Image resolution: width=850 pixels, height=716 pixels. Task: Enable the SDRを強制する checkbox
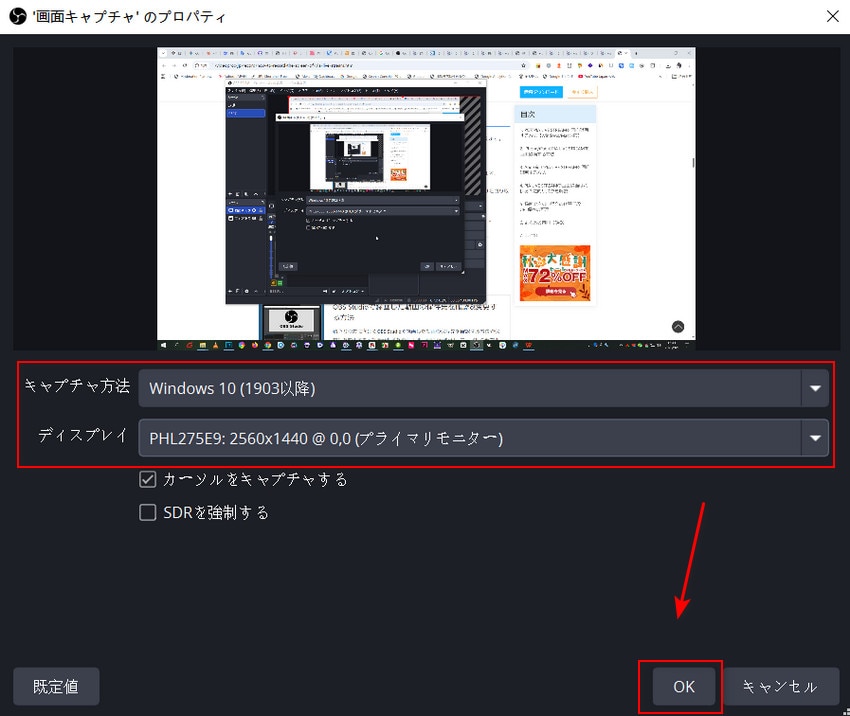click(147, 512)
